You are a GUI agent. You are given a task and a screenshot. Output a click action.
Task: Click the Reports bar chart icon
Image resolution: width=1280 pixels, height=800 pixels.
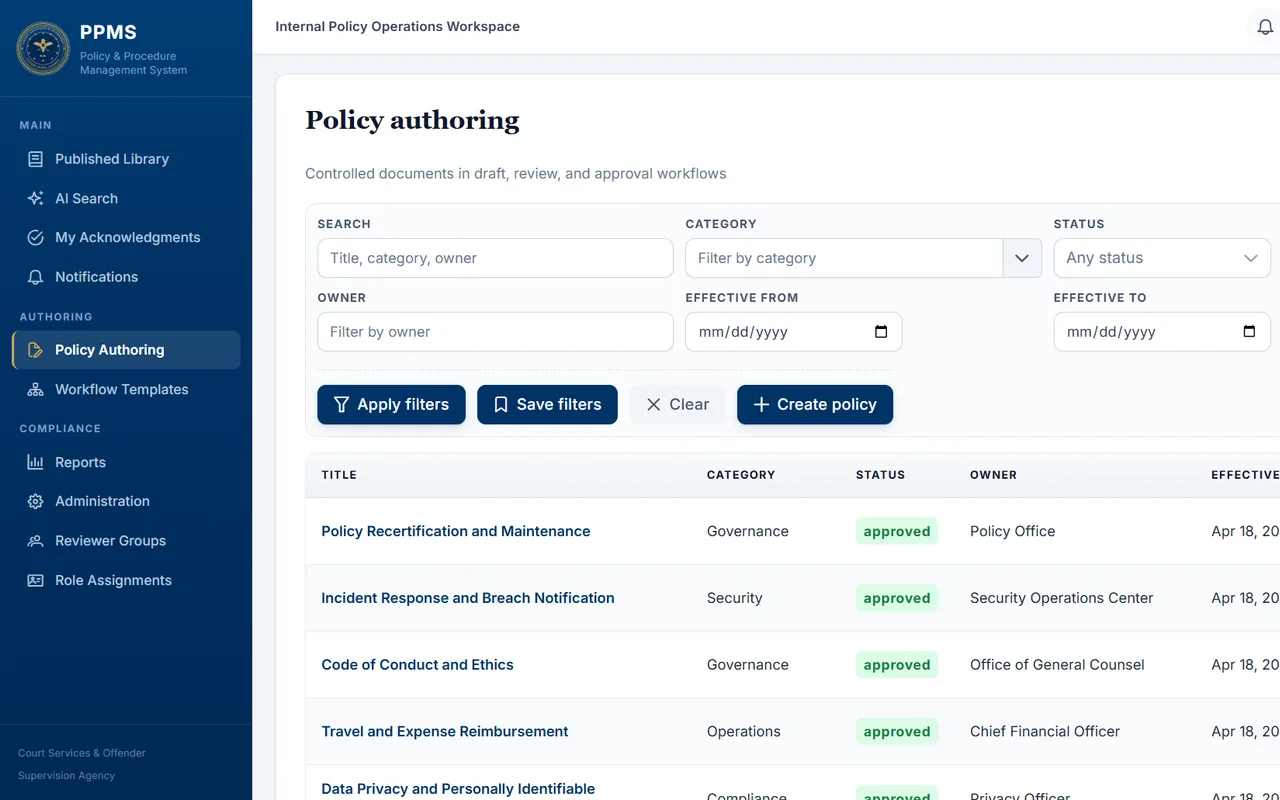[35, 462]
